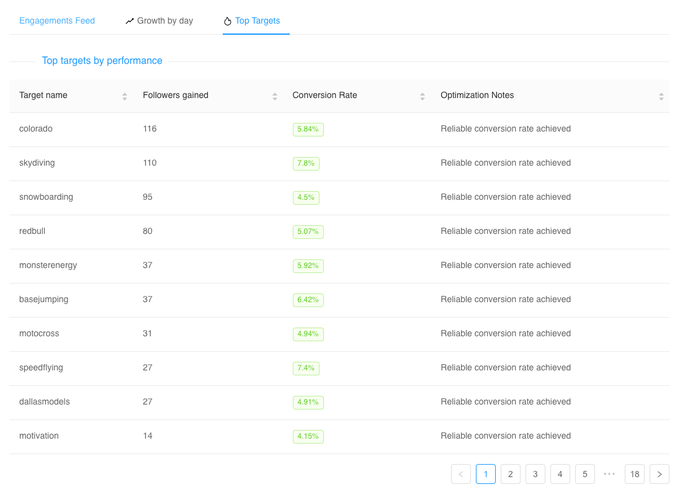The height and width of the screenshot is (492, 680).
Task: Click colorado's optimization note text
Action: 506,129
